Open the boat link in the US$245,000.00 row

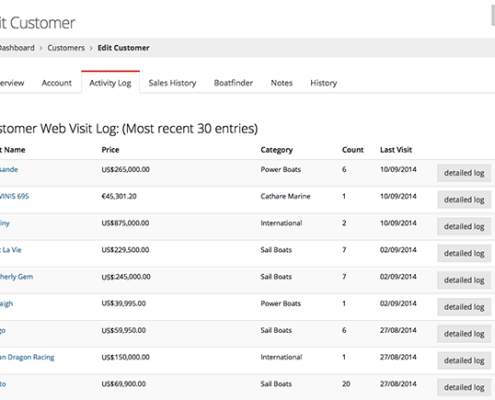click(x=16, y=277)
